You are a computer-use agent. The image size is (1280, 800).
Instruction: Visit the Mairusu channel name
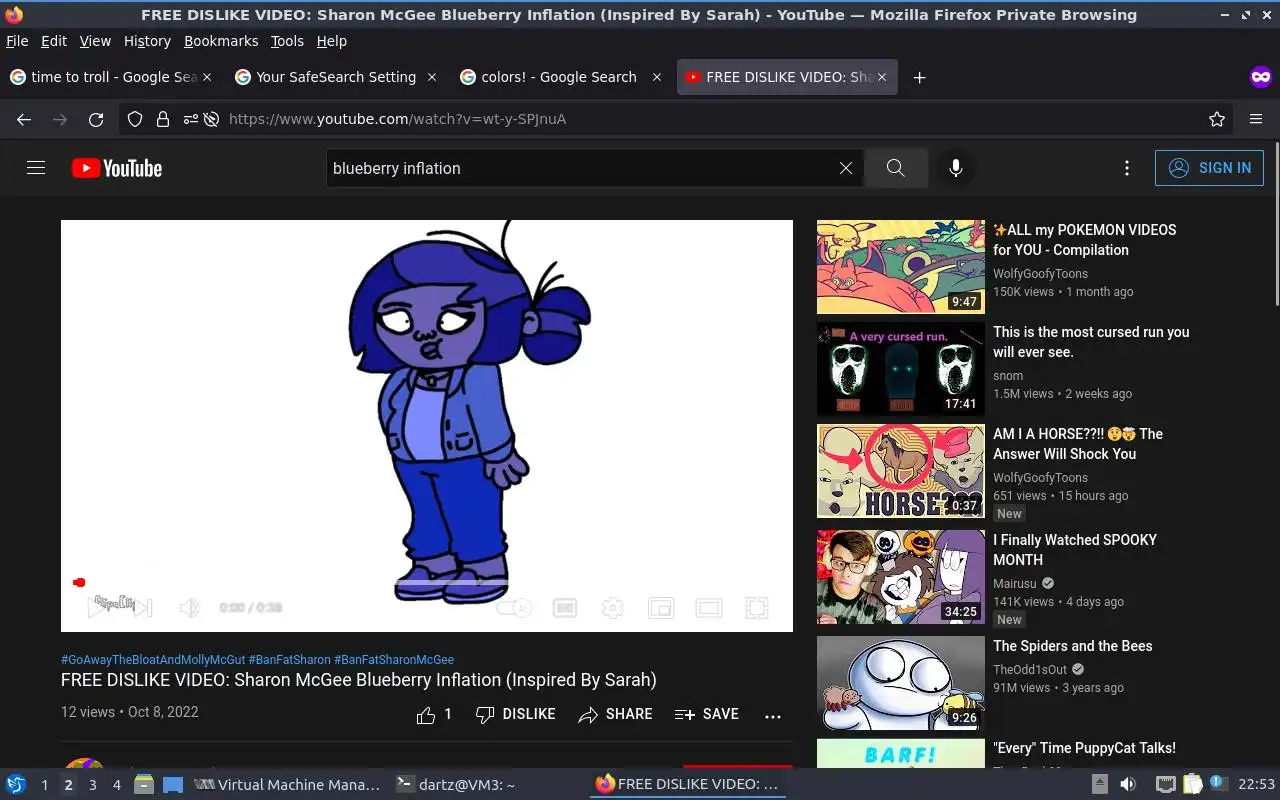1015,584
